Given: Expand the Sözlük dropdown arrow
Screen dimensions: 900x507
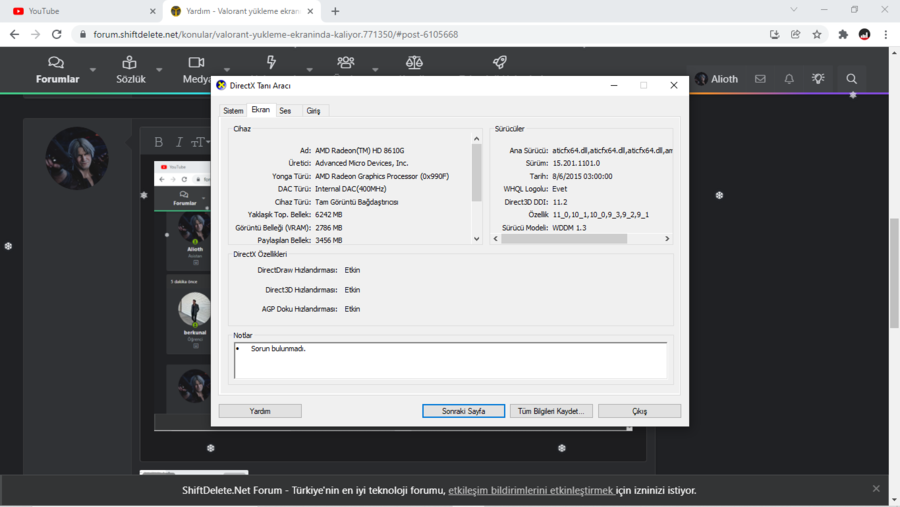Looking at the screenshot, I should [x=159, y=70].
